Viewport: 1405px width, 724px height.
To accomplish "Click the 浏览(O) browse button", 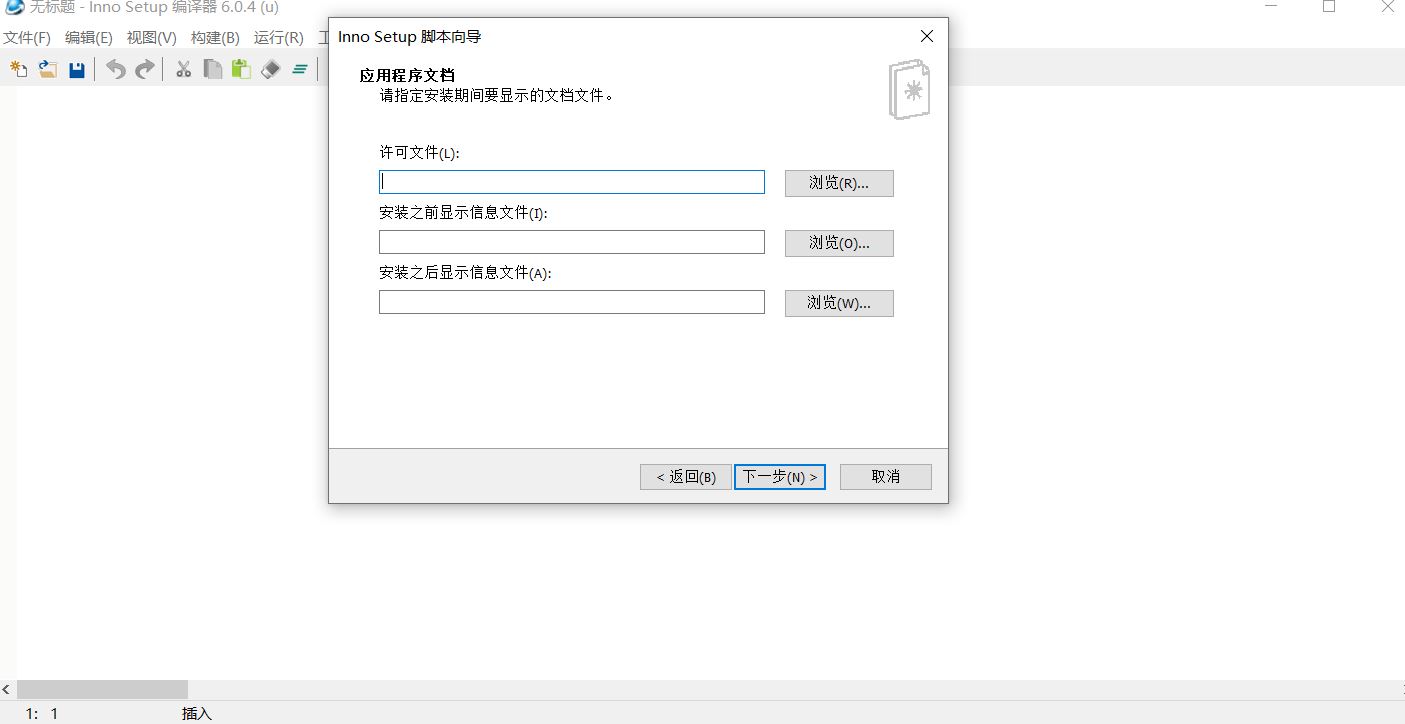I will tap(839, 243).
